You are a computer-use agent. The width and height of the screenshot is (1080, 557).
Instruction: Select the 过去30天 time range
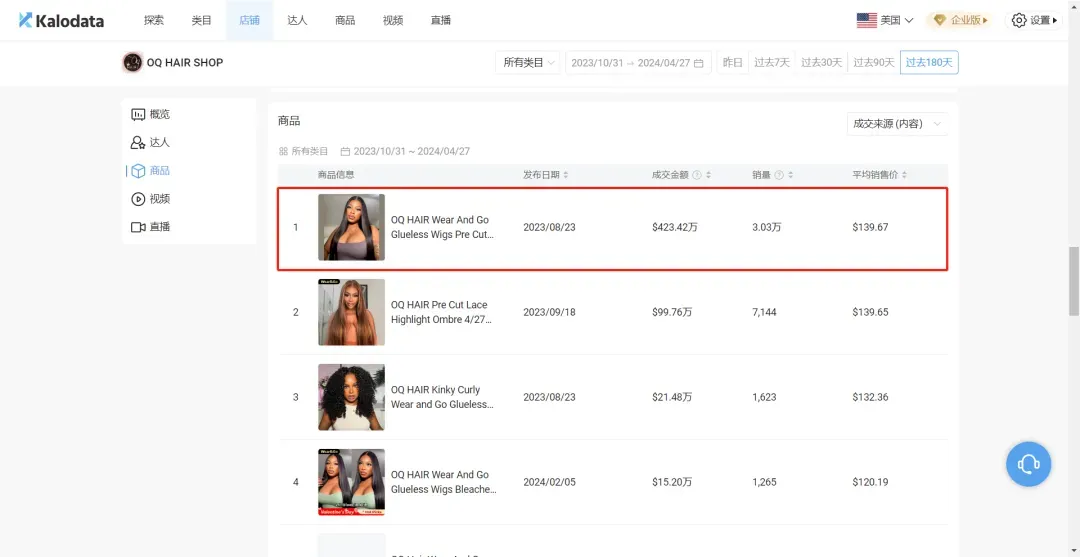tap(821, 63)
